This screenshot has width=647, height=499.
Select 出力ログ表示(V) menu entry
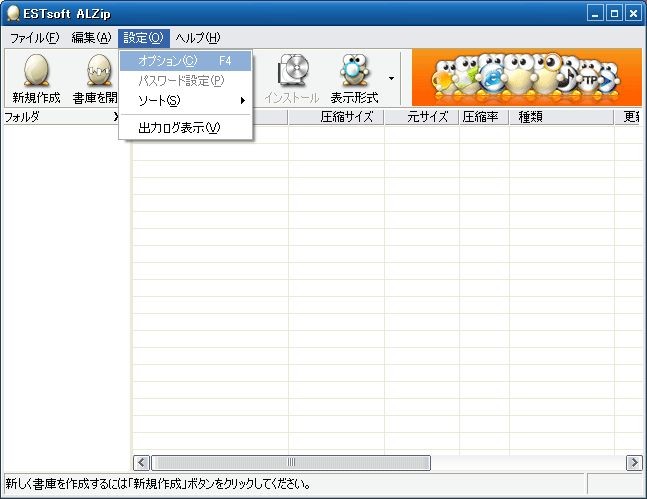pos(185,128)
